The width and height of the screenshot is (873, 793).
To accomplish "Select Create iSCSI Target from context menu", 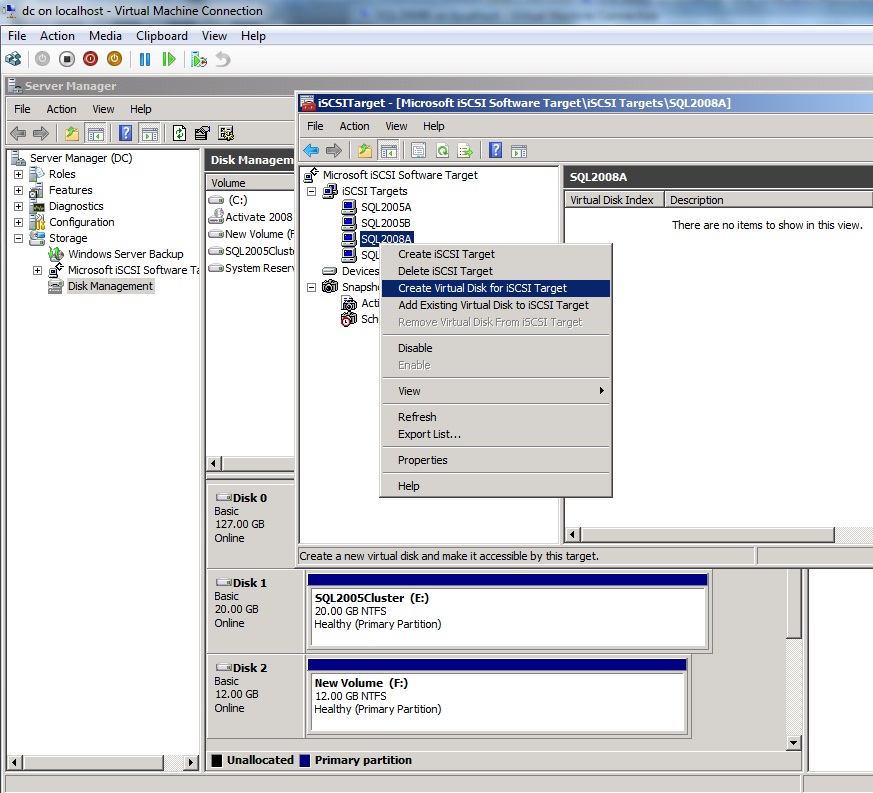I will tap(496, 254).
